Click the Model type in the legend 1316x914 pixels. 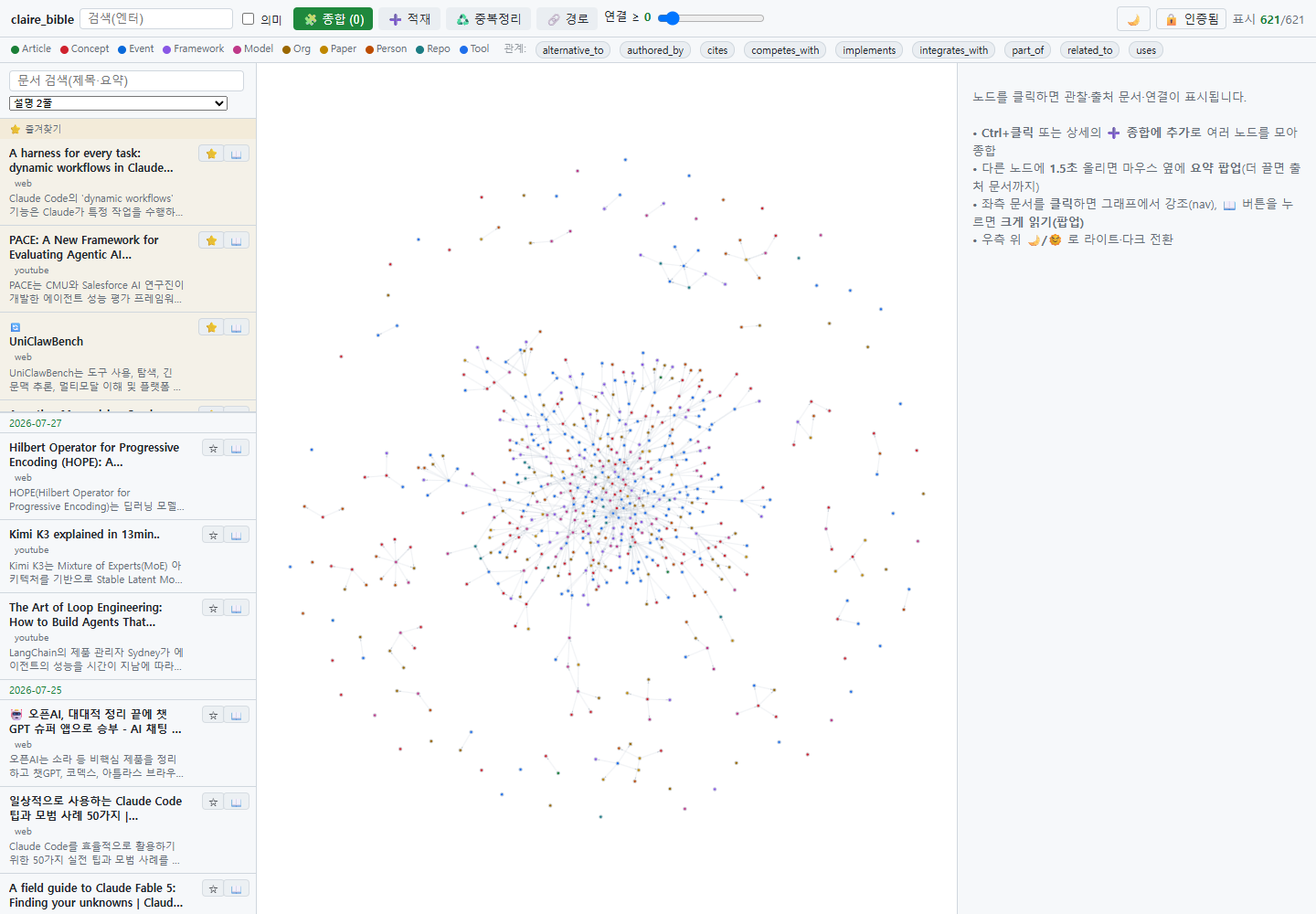click(x=253, y=49)
